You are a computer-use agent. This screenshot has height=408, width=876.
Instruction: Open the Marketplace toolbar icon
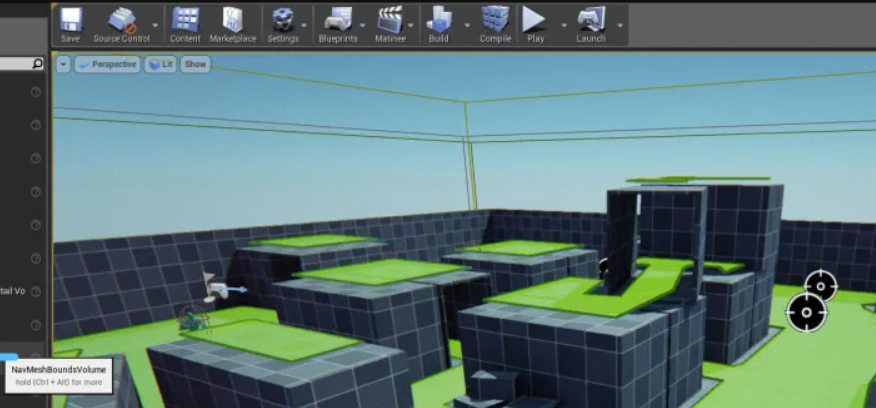point(232,25)
